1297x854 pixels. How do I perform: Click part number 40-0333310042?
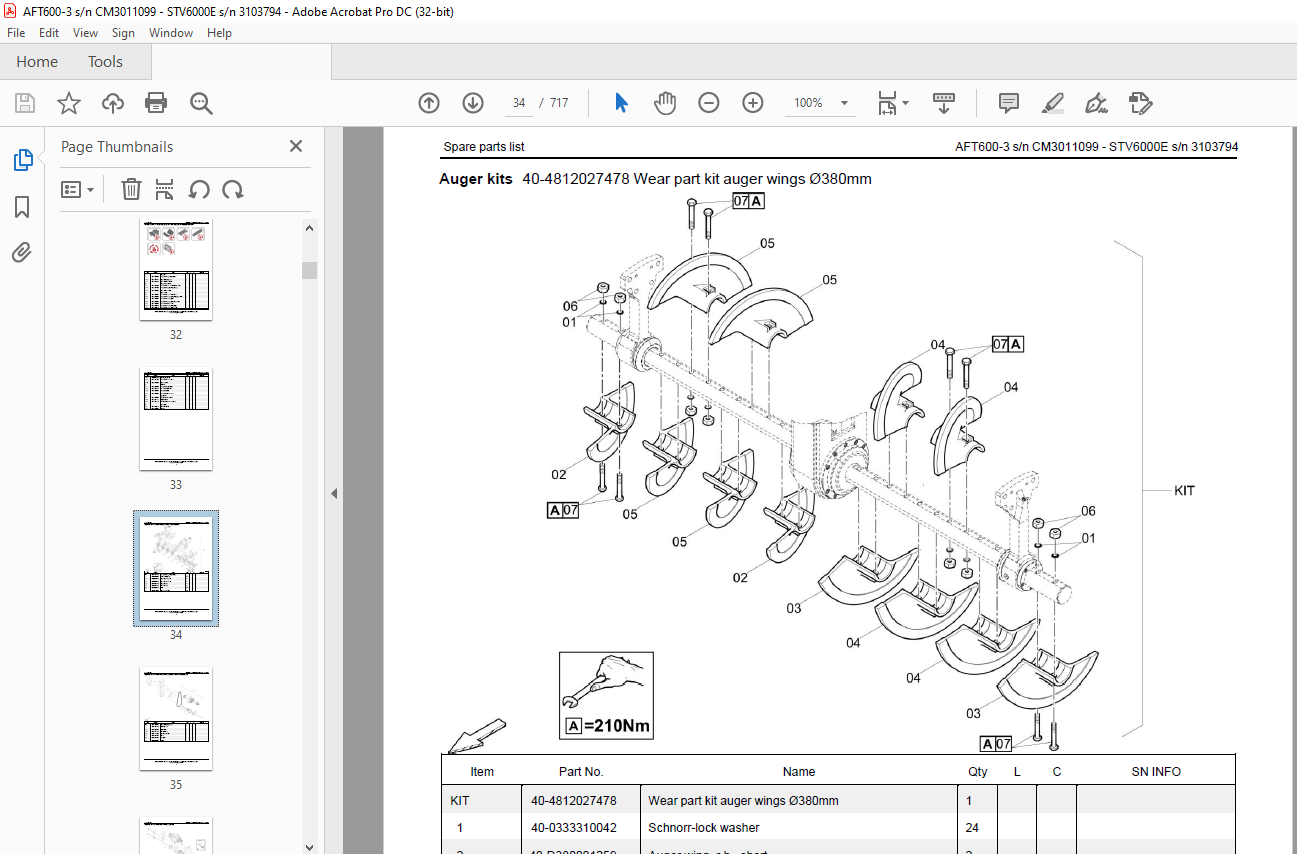574,828
